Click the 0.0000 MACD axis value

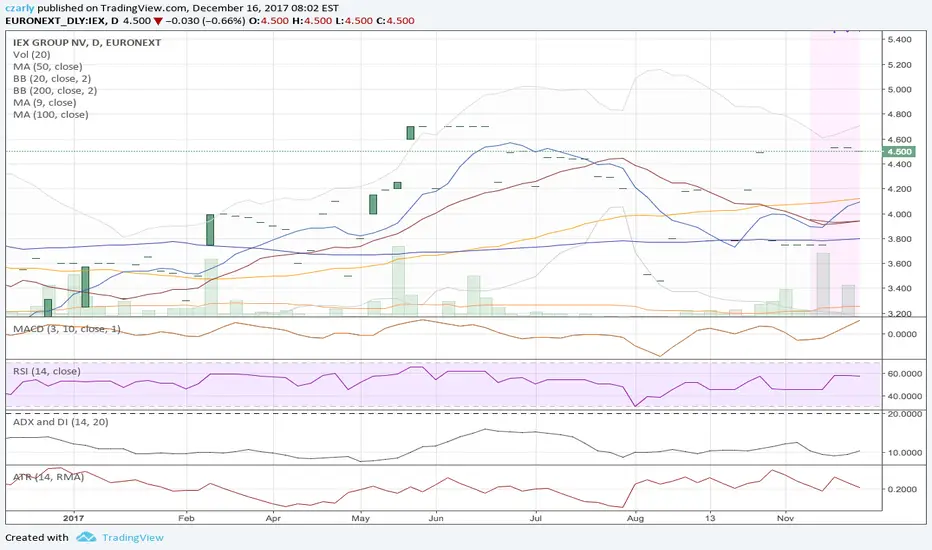click(902, 334)
